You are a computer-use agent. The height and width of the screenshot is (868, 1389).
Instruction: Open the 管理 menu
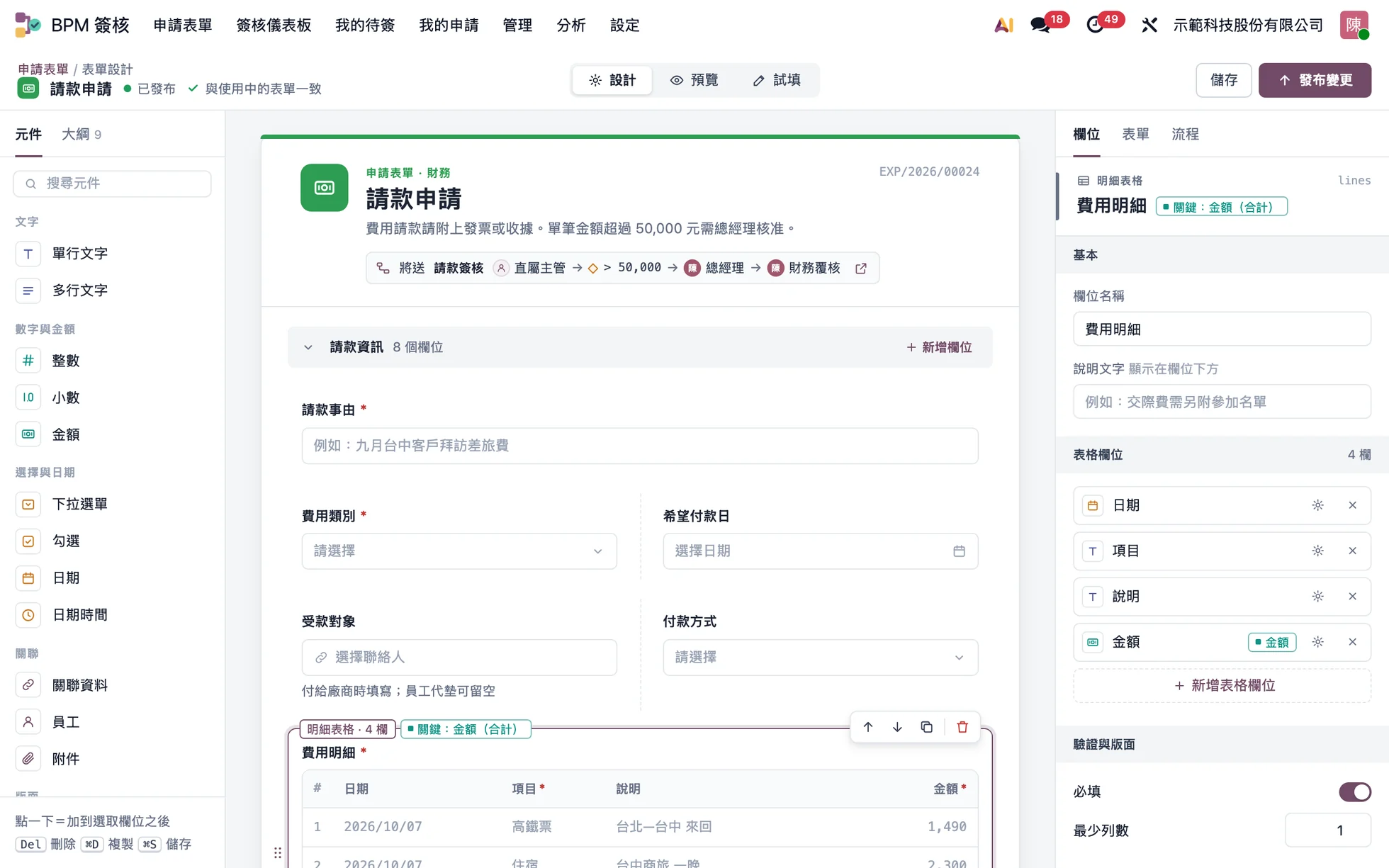(517, 26)
